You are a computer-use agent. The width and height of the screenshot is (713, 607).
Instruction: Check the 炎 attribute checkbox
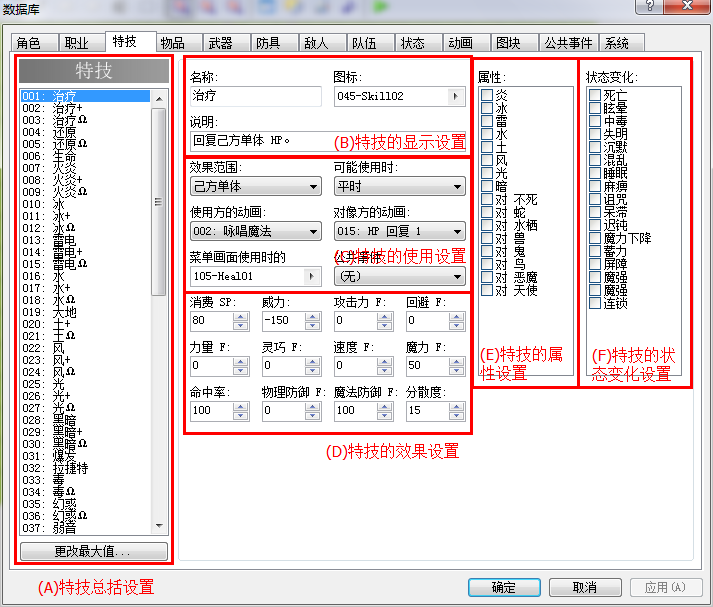click(x=487, y=95)
